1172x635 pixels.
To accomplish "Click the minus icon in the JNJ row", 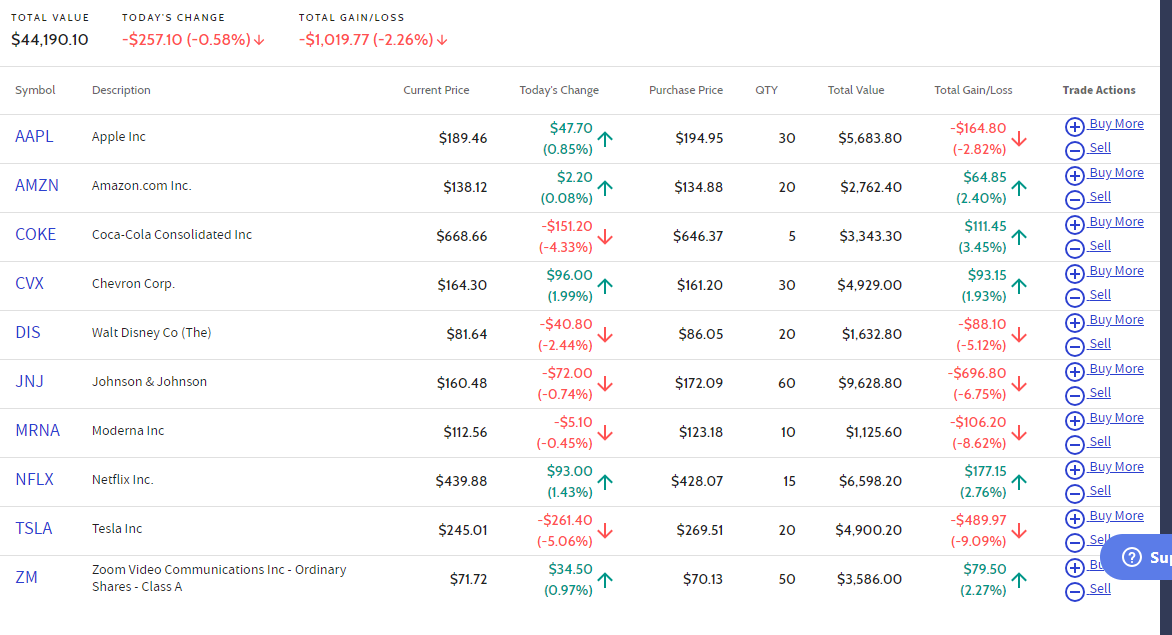I will pos(1074,396).
